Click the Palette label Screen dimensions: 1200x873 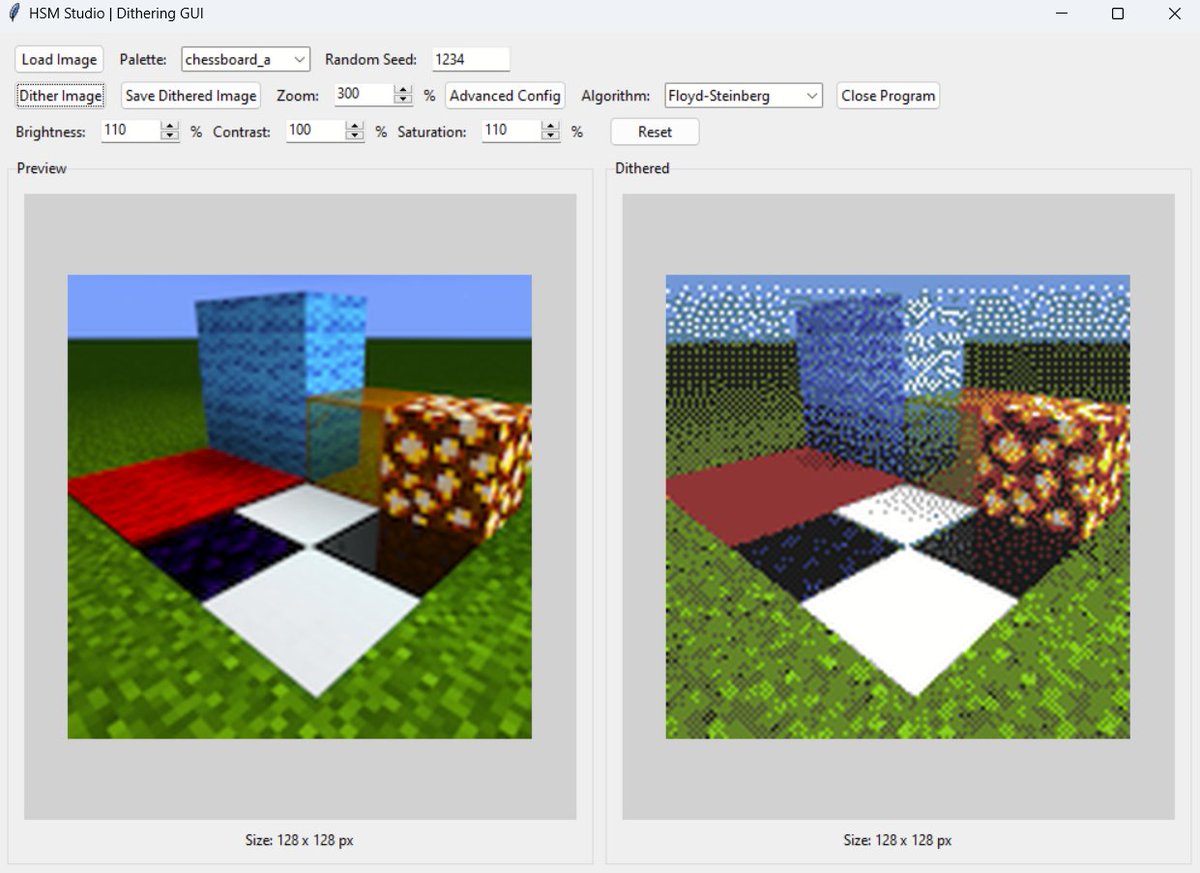coord(143,60)
